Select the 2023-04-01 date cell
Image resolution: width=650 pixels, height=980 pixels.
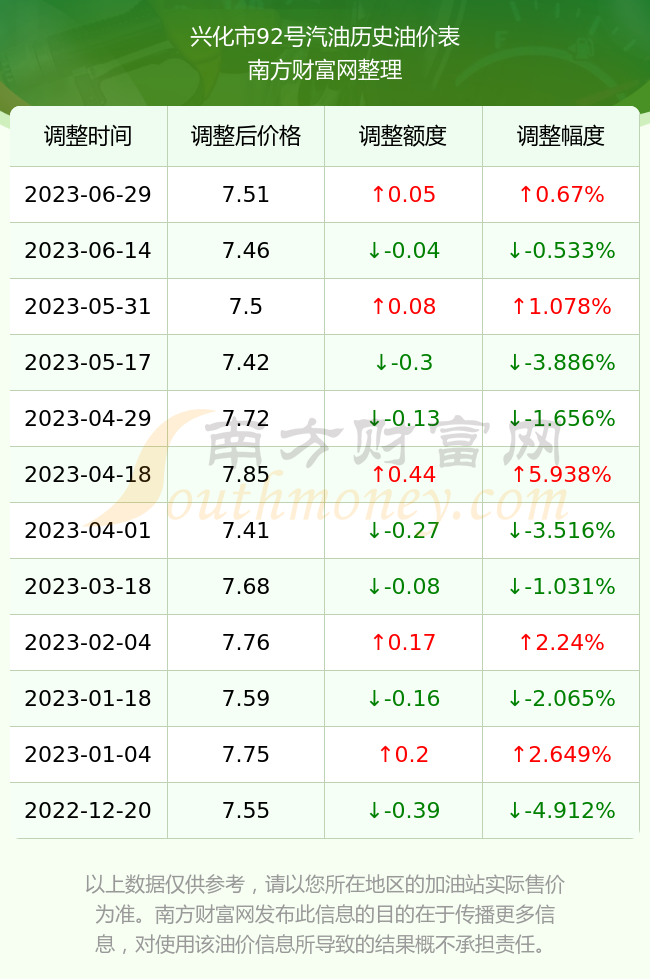click(x=88, y=531)
